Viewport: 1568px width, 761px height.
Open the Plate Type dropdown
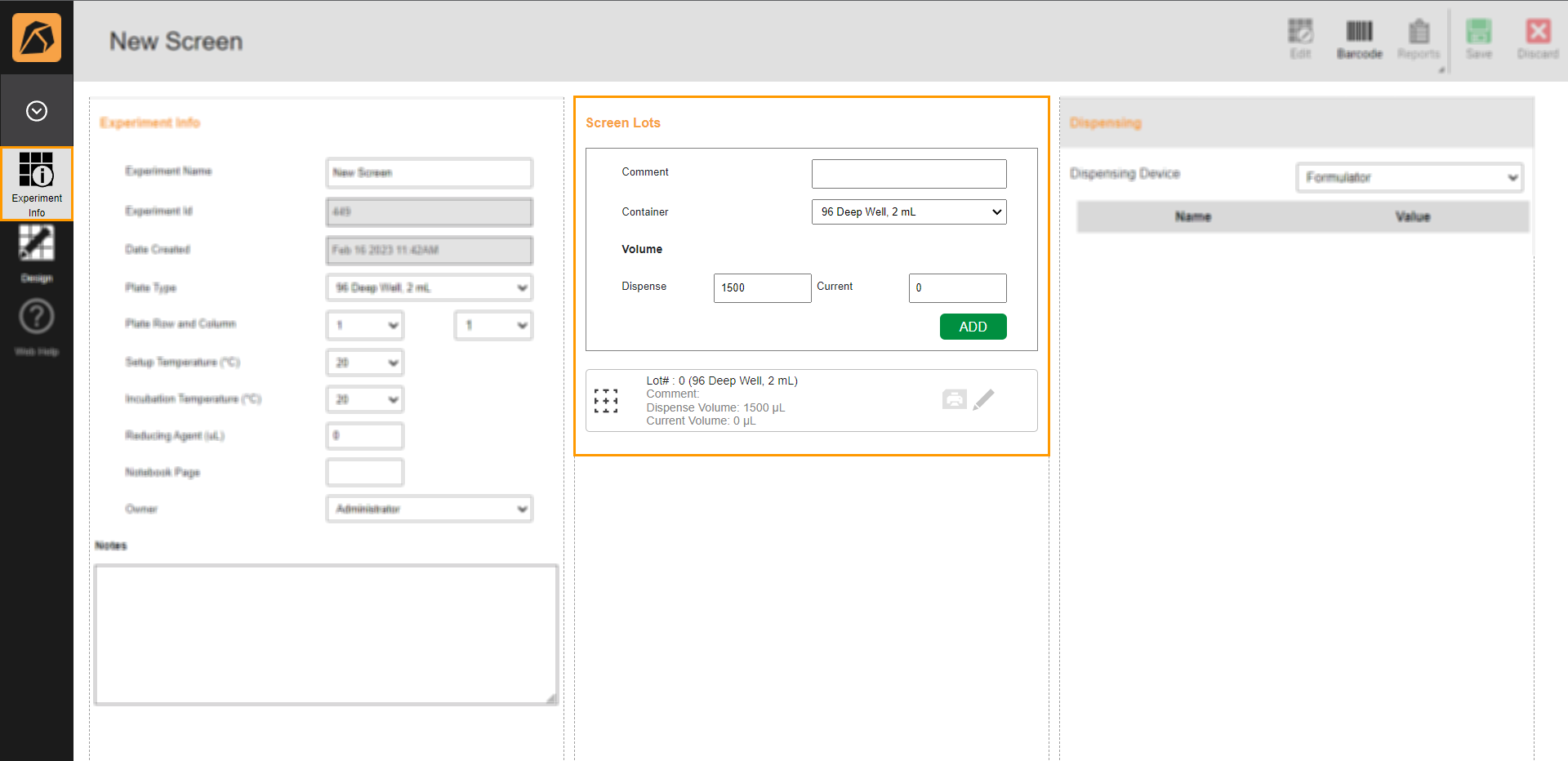click(x=429, y=287)
